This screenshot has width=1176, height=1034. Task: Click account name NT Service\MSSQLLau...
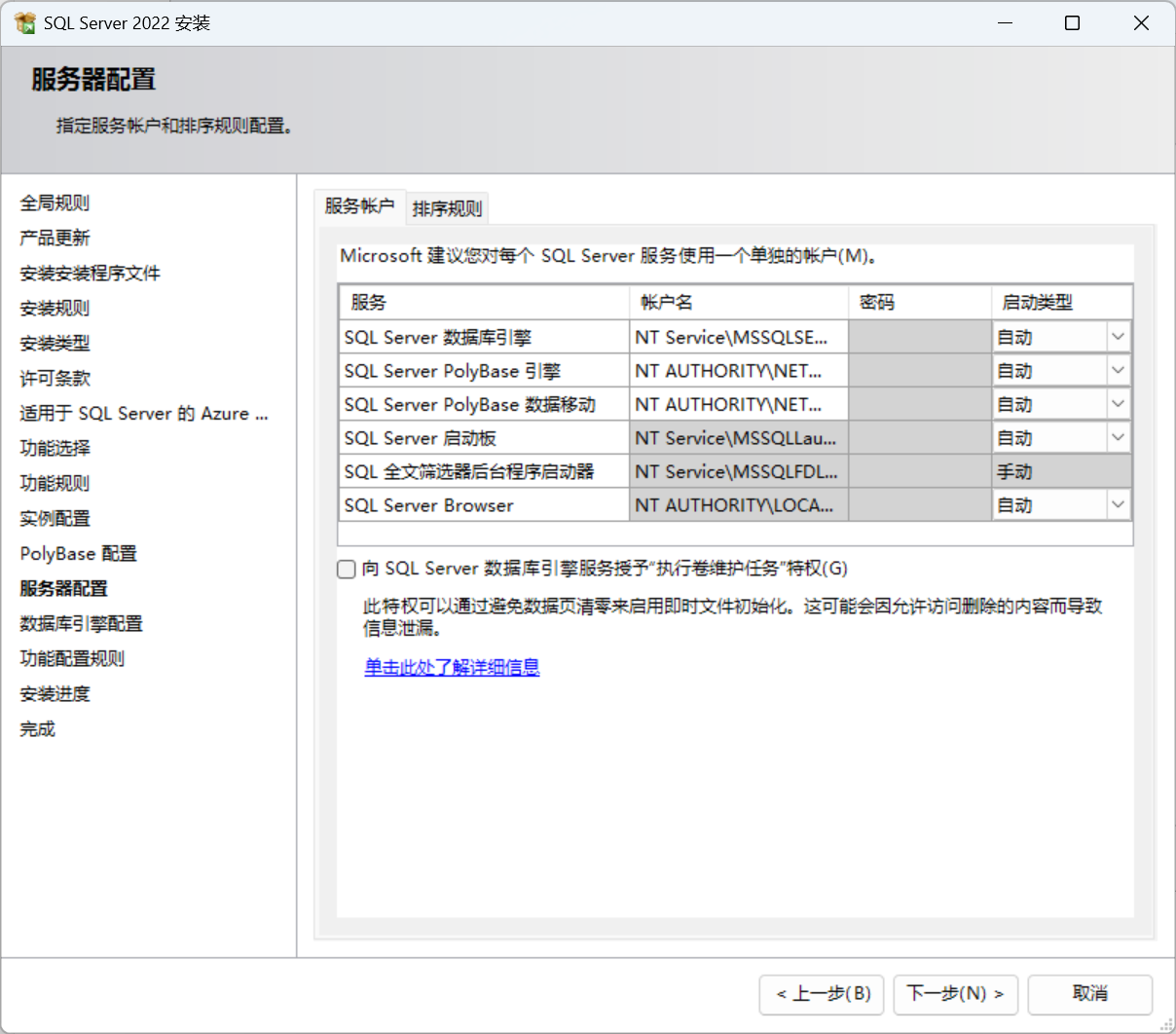(739, 438)
